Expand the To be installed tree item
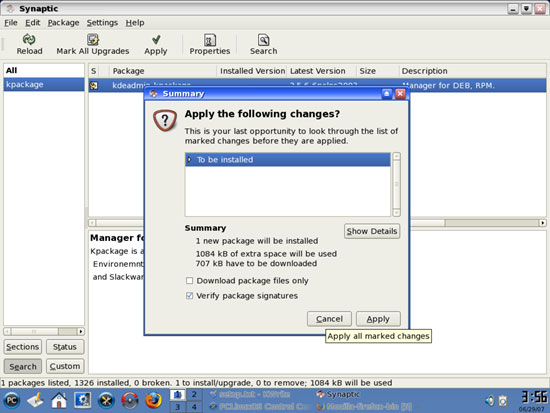This screenshot has width=550, height=413. (189, 160)
